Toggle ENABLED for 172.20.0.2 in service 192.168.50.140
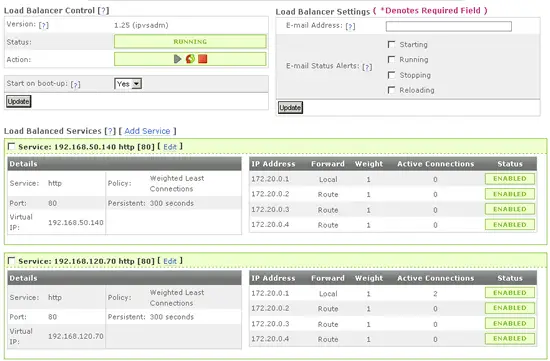550x361 pixels. pos(510,194)
